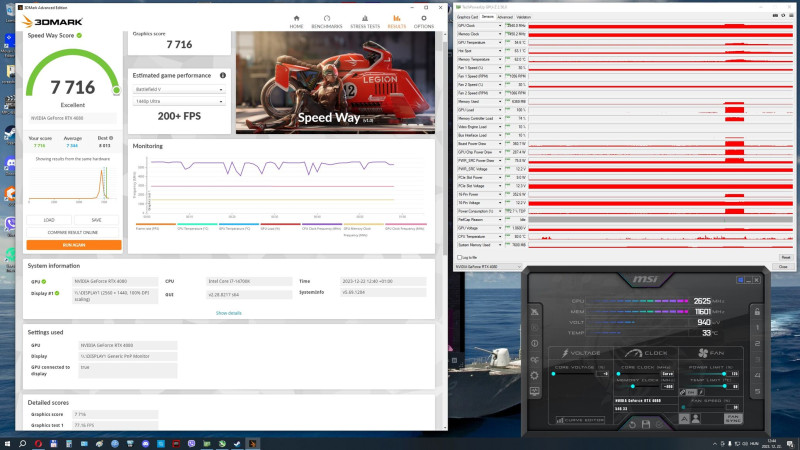Switch to Validation tab in GPU-Z
The height and width of the screenshot is (450, 800).
(523, 17)
